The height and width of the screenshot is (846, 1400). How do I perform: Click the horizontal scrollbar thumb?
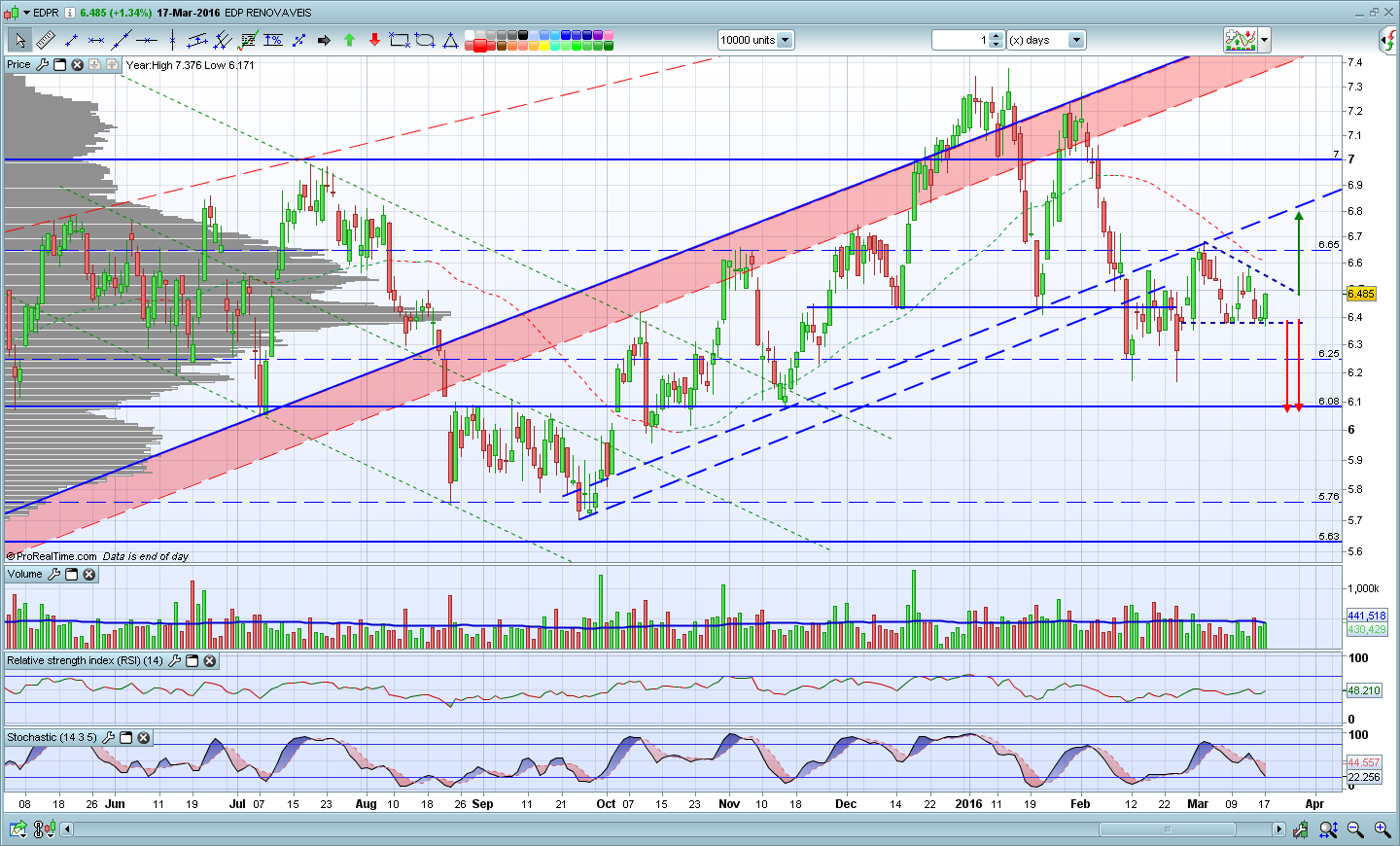coord(1168,829)
